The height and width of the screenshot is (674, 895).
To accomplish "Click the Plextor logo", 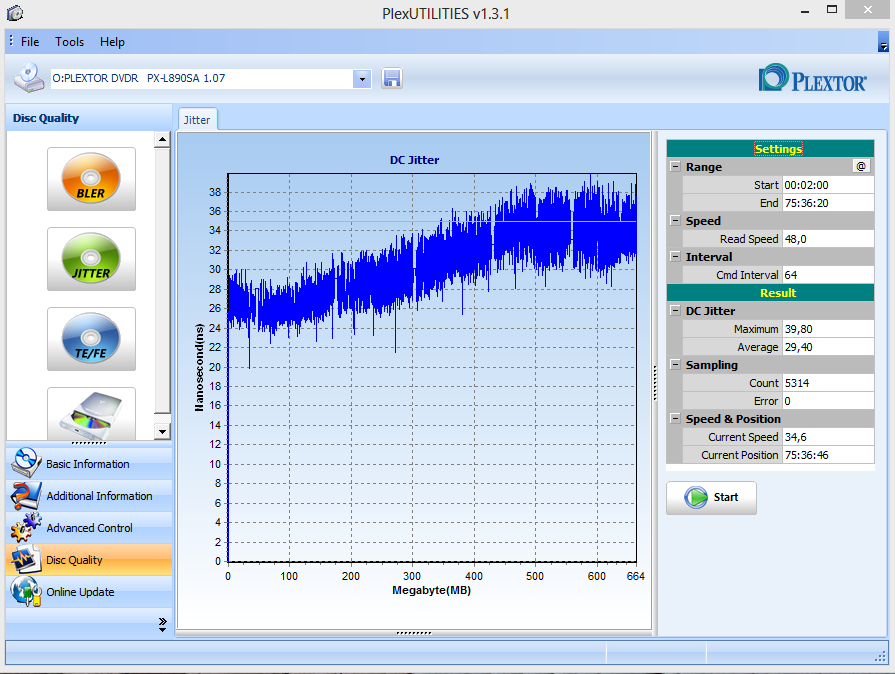I will (812, 78).
